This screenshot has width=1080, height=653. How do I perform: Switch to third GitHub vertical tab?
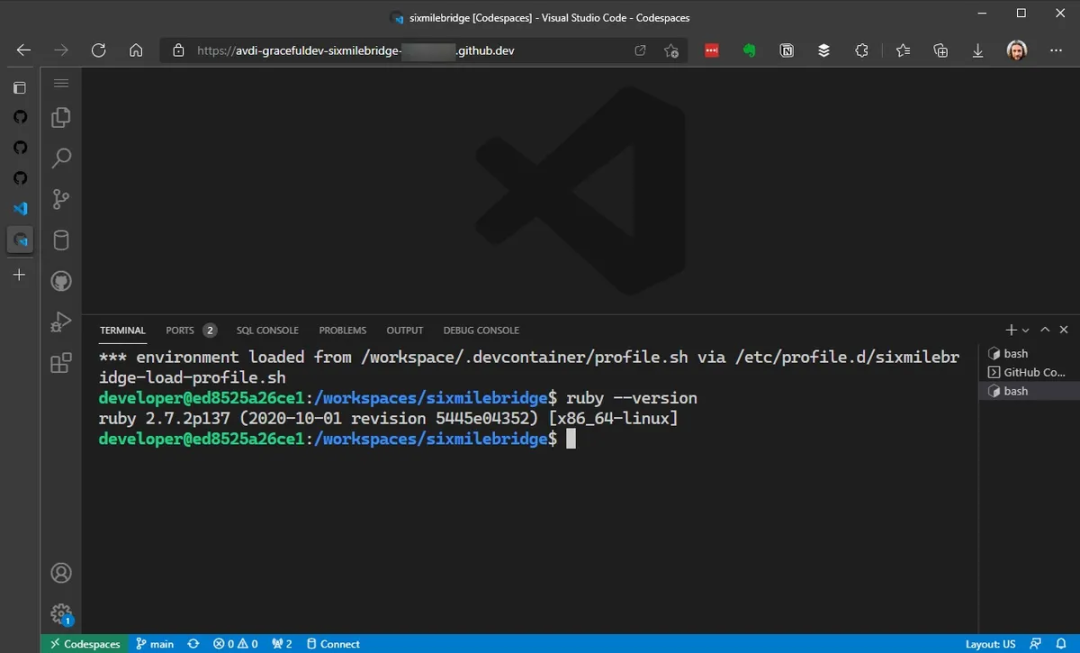click(20, 178)
